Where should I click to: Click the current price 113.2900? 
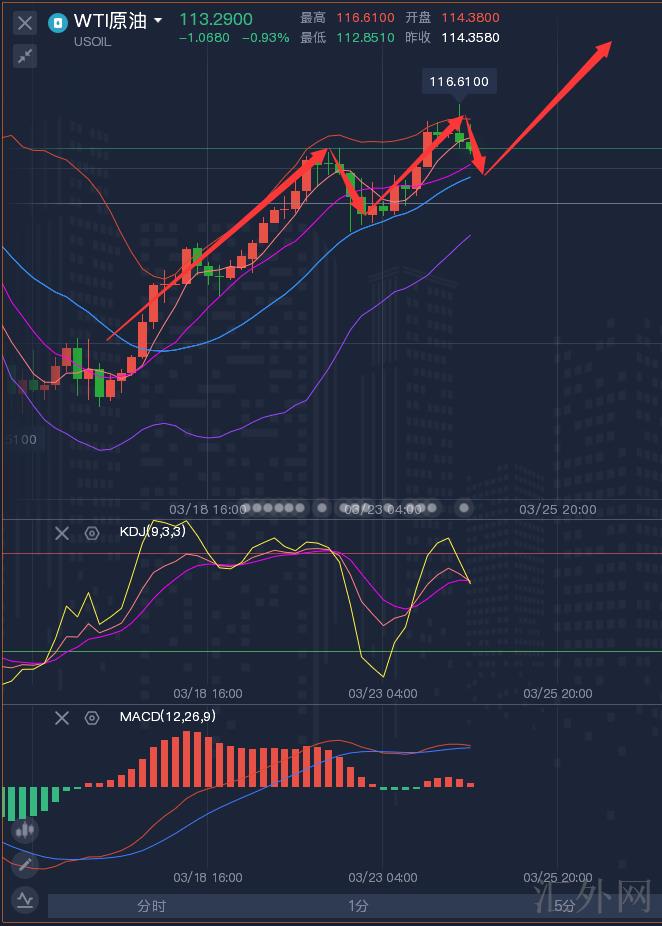pyautogui.click(x=216, y=19)
